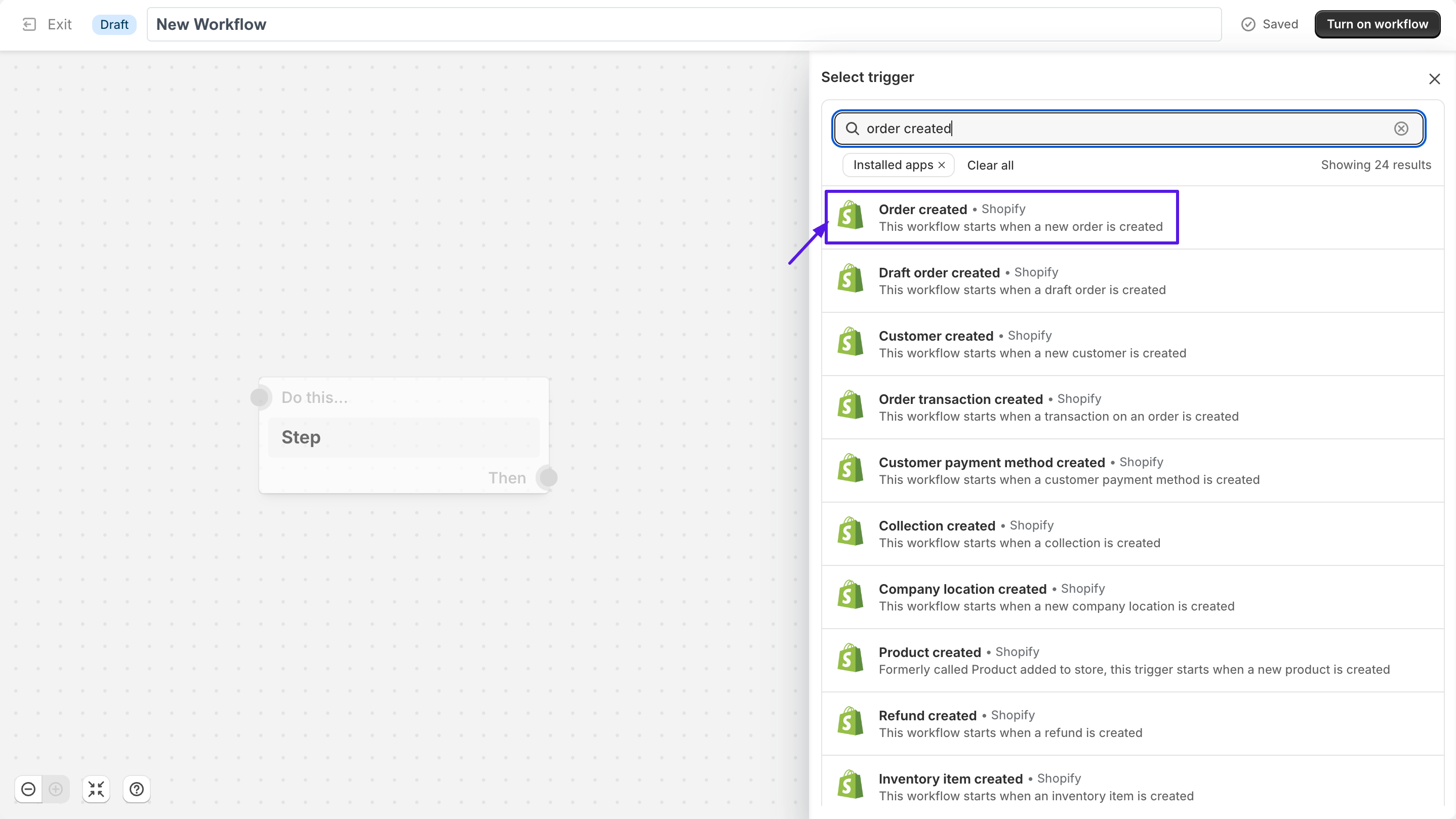This screenshot has width=1456, height=819.
Task: Close the Select trigger panel
Action: (1434, 78)
